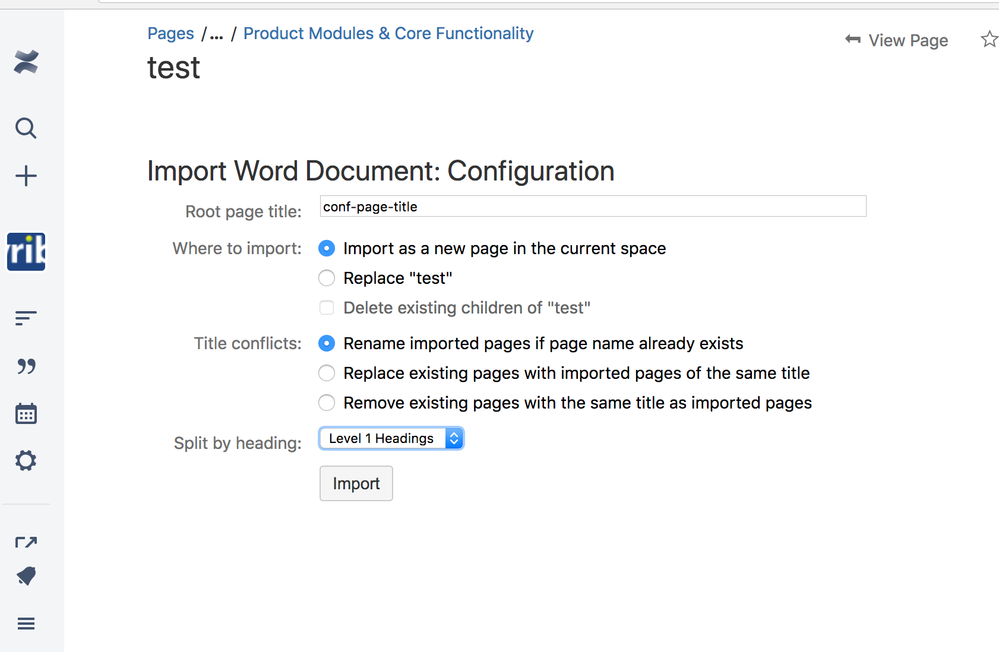Open the Confluence home logo

pyautogui.click(x=26, y=62)
